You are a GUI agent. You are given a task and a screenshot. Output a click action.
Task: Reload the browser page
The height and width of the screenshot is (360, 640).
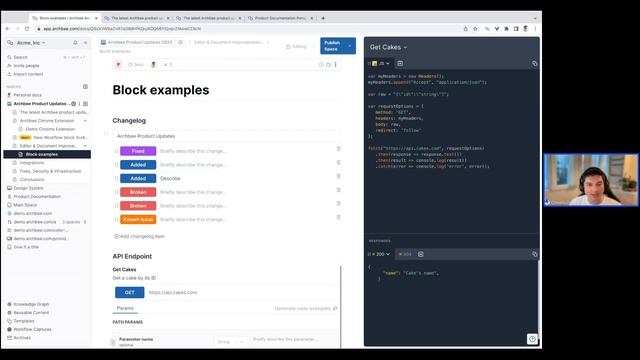click(x=27, y=29)
